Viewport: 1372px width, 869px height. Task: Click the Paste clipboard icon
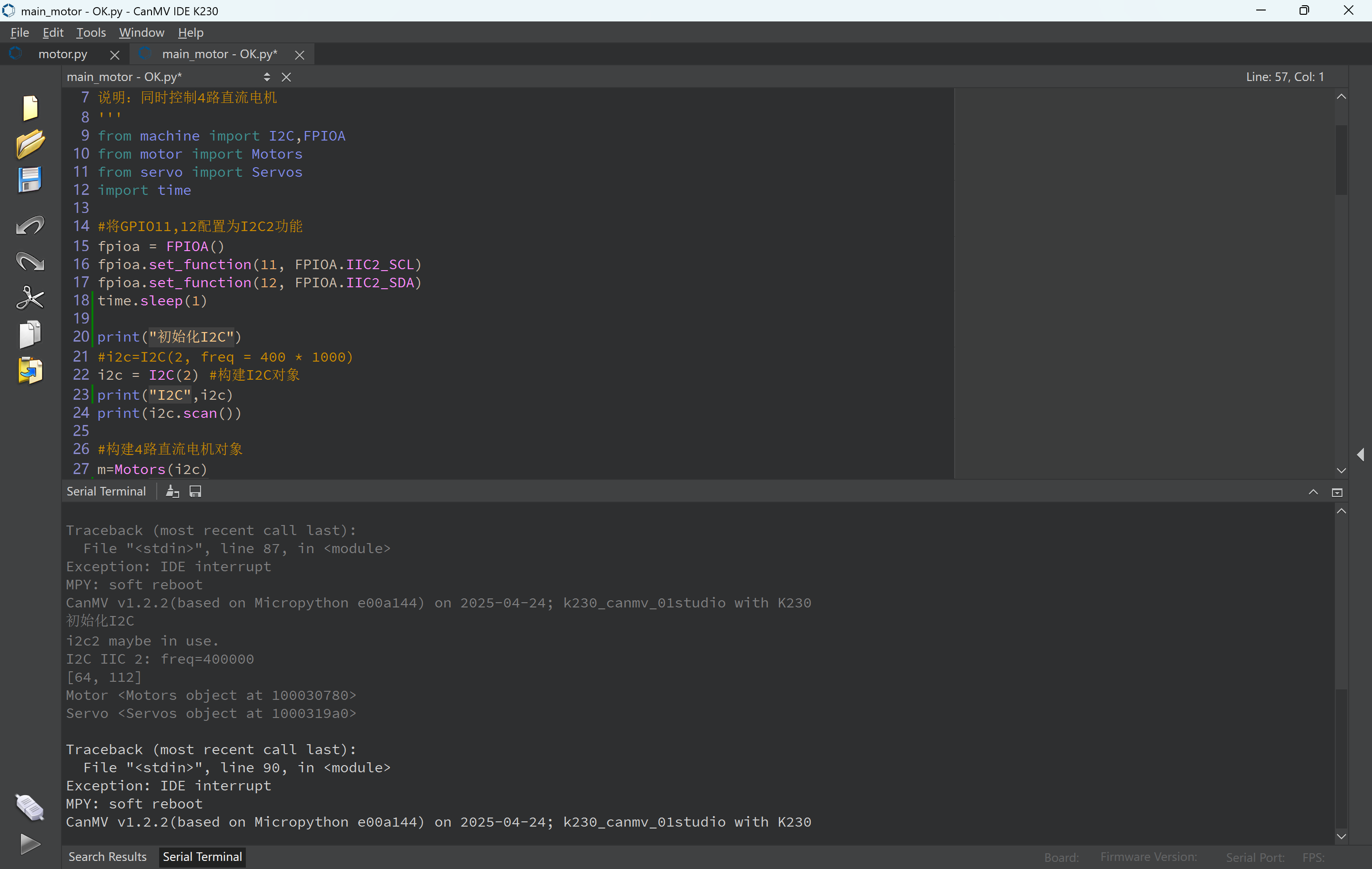pyautogui.click(x=30, y=371)
